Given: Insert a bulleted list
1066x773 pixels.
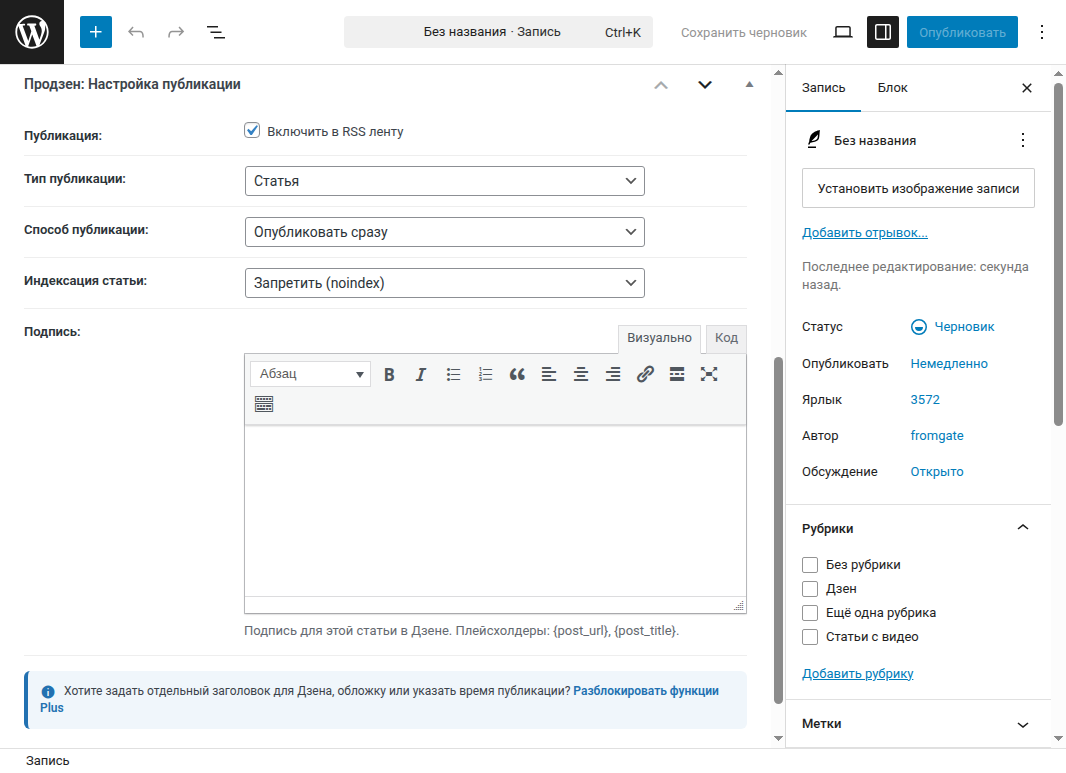Looking at the screenshot, I should 453,375.
